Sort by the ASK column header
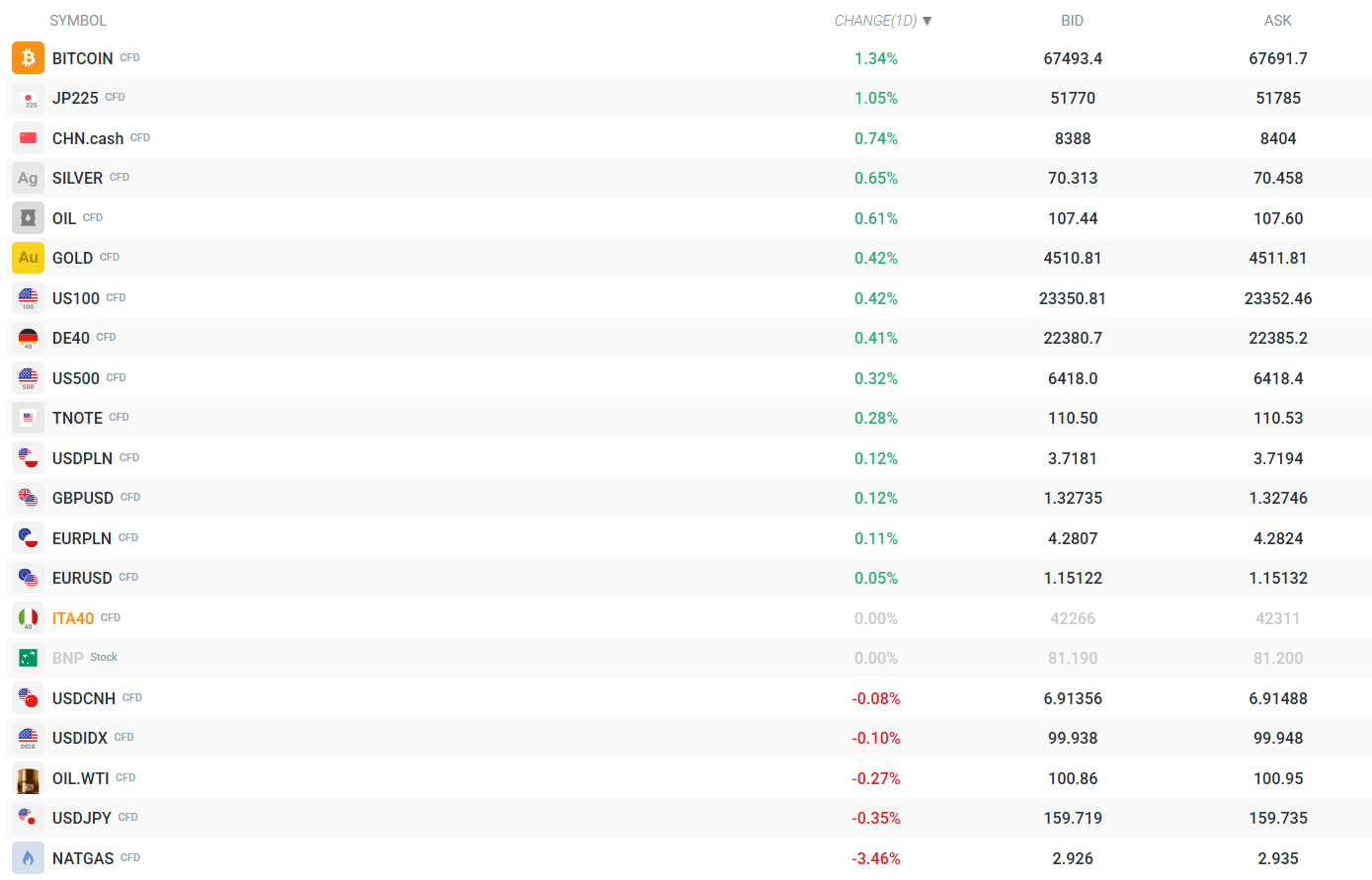The image size is (1372, 880). pos(1277,21)
